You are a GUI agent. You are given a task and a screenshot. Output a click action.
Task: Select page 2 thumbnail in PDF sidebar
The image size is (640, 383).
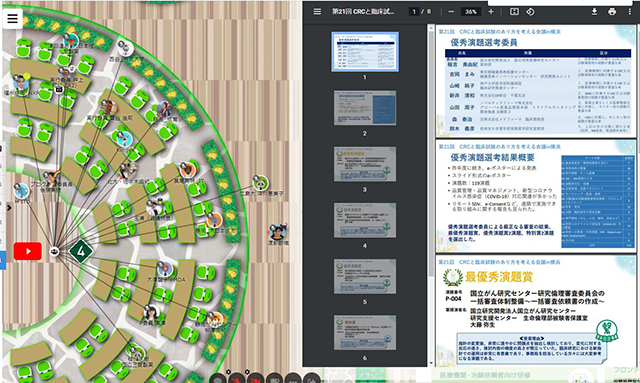365,108
